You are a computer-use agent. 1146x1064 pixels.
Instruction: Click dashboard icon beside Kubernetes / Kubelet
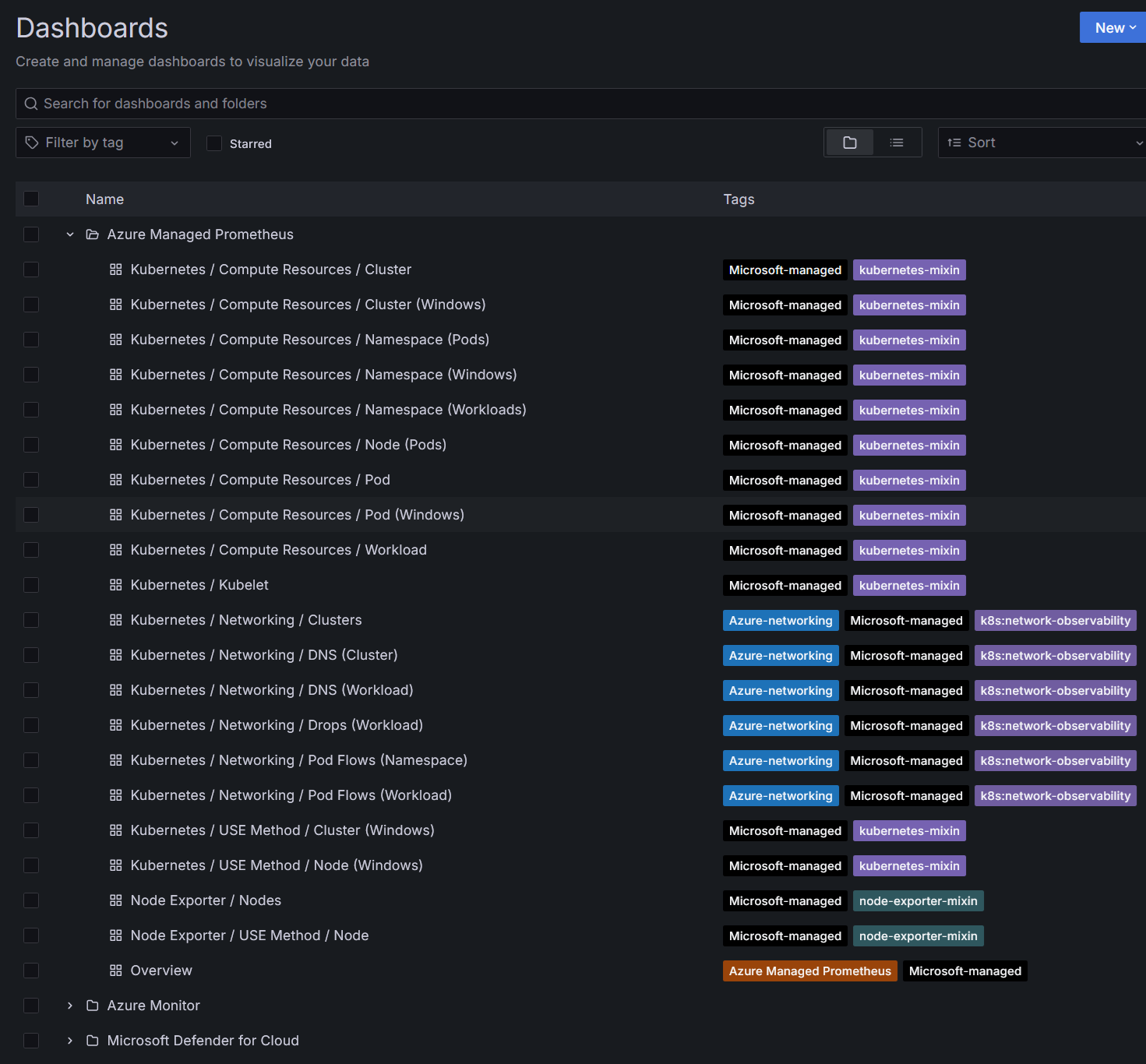click(116, 585)
